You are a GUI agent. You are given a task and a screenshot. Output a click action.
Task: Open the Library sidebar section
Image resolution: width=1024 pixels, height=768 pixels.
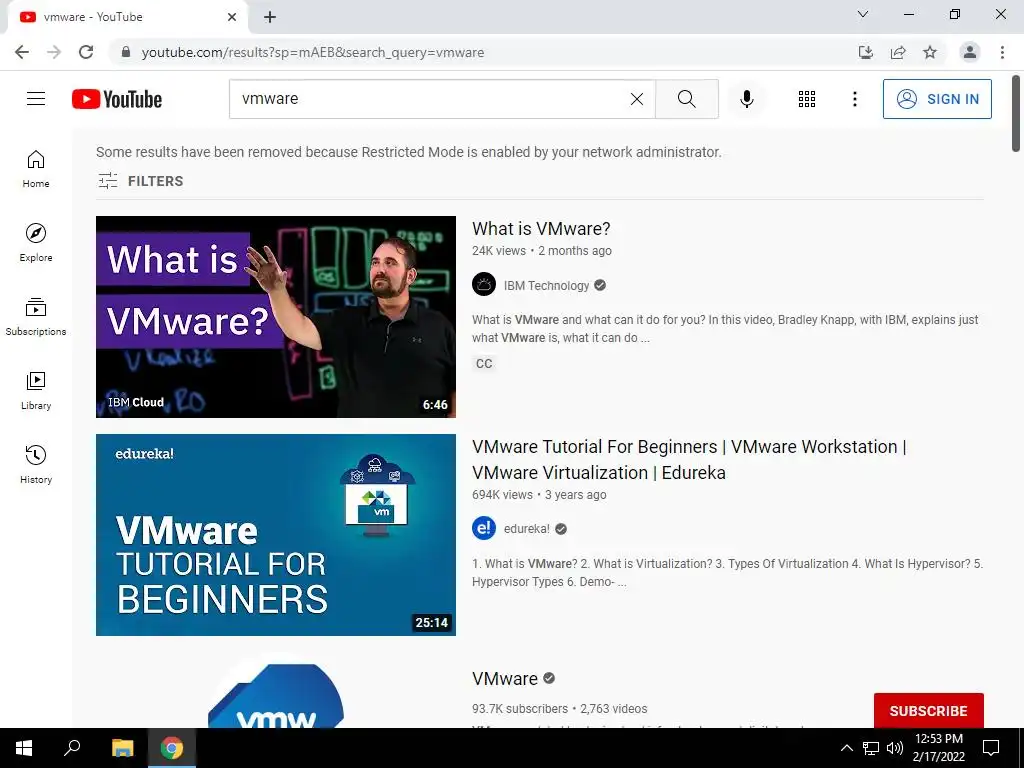(x=36, y=391)
